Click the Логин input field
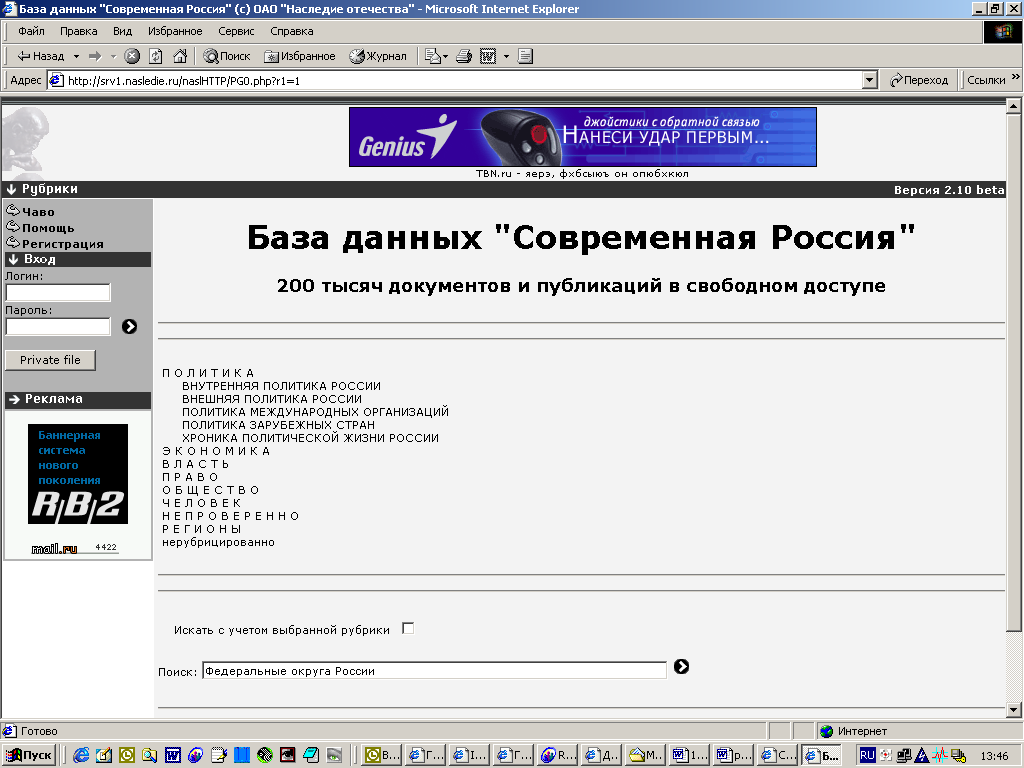This screenshot has height=768, width=1024. coord(58,292)
